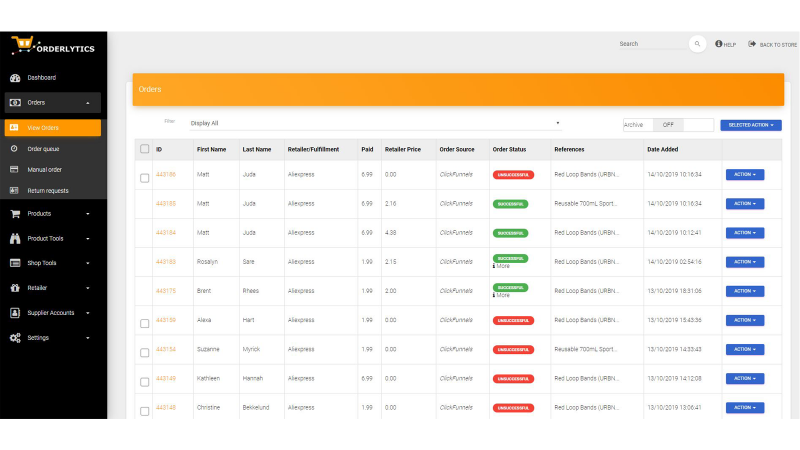Expand the Product Tools sidebar menu
The height and width of the screenshot is (450, 800).
[88, 239]
